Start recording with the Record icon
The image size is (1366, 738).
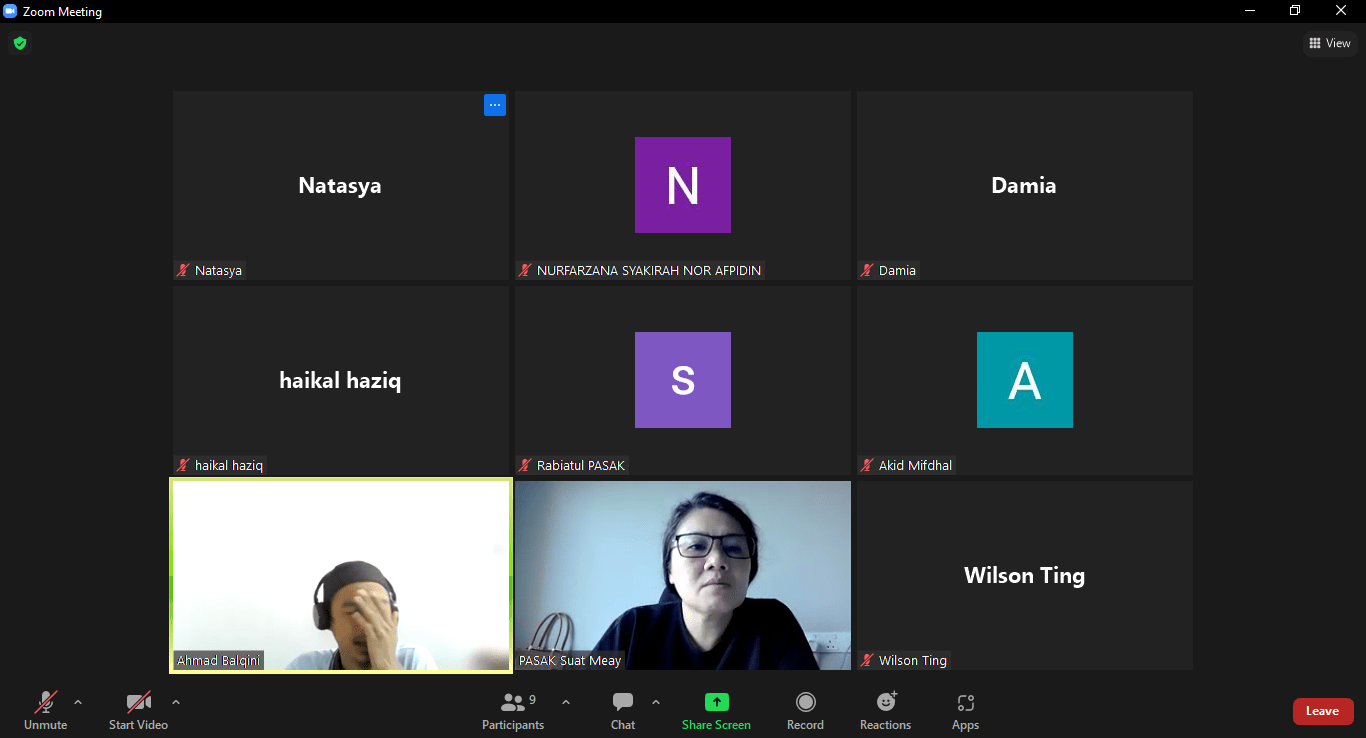click(x=805, y=711)
